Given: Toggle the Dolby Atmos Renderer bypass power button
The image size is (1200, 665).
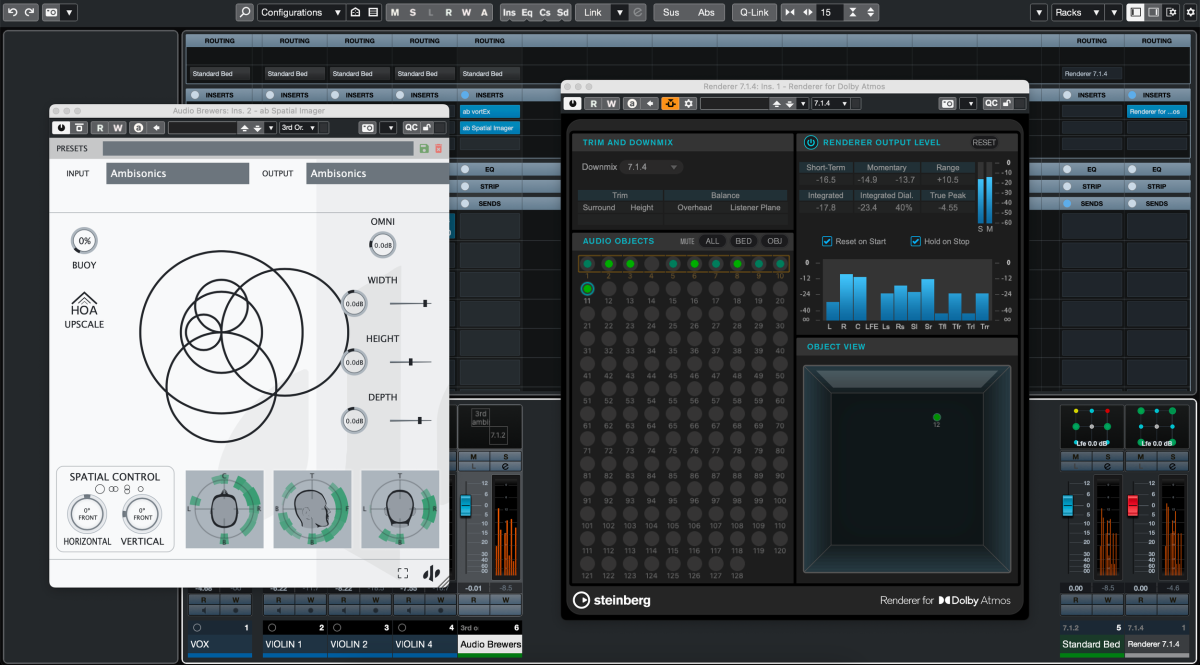Looking at the screenshot, I should tap(573, 103).
